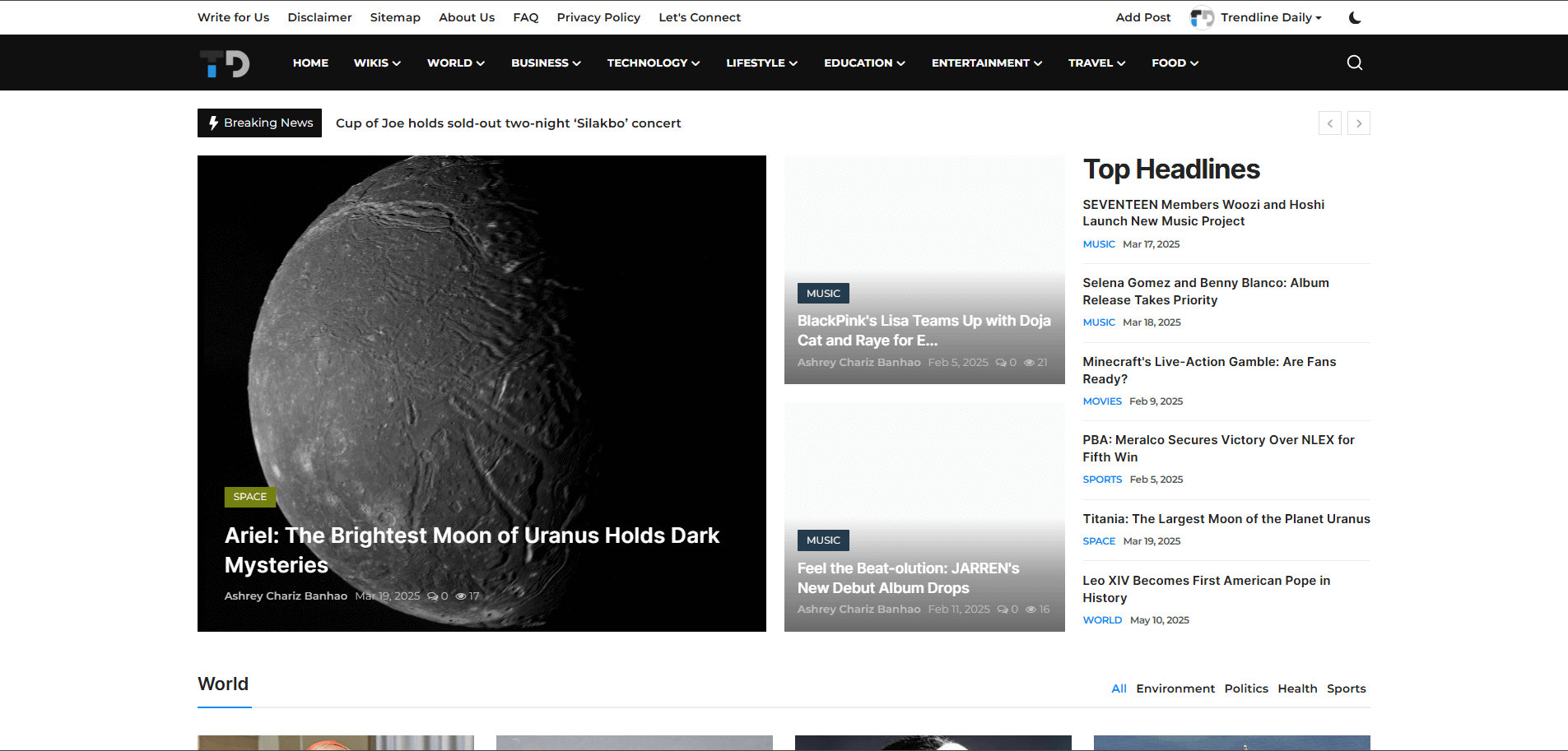Click the Trendline Daily profile avatar

1201,17
